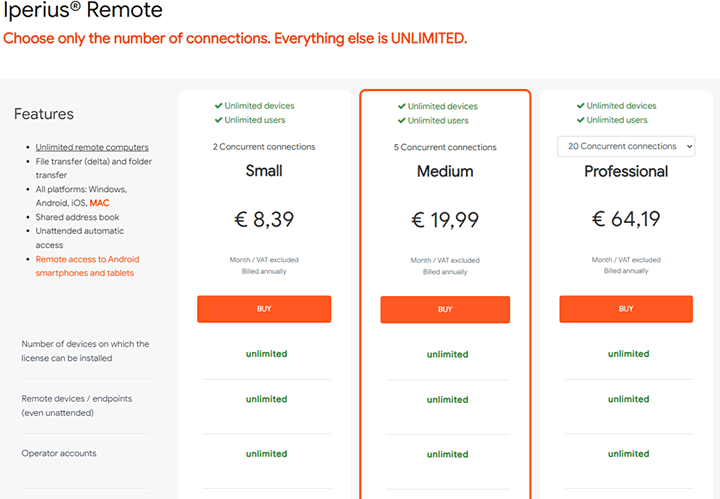Click the Unlimited devices checkmark in Small plan

(219, 106)
